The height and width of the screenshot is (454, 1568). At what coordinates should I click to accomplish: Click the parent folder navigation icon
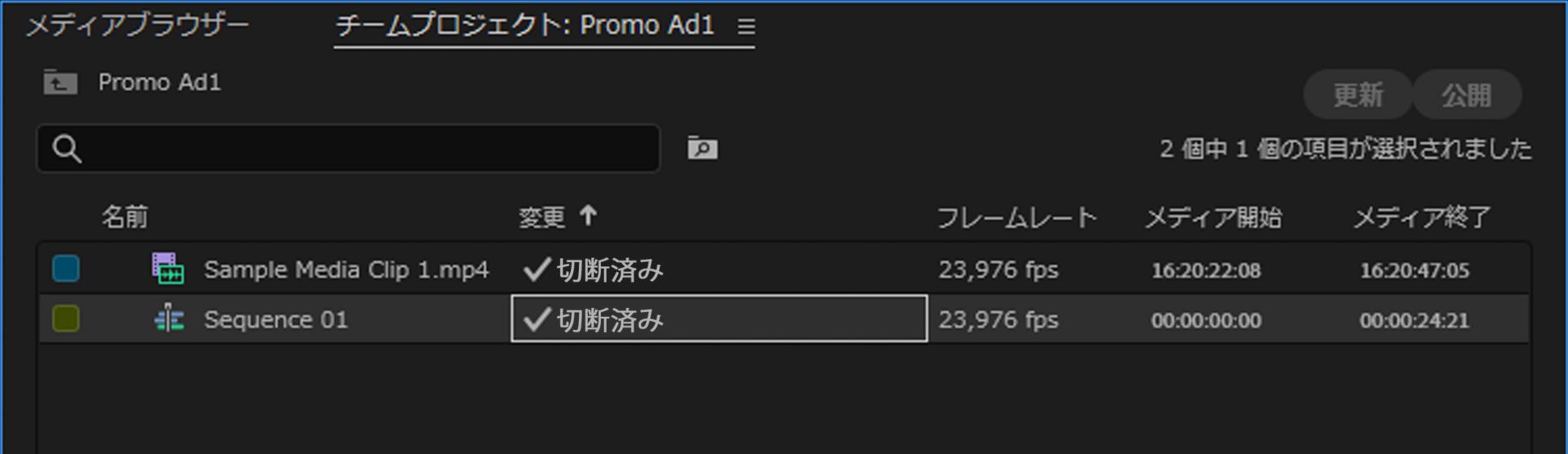(60, 82)
